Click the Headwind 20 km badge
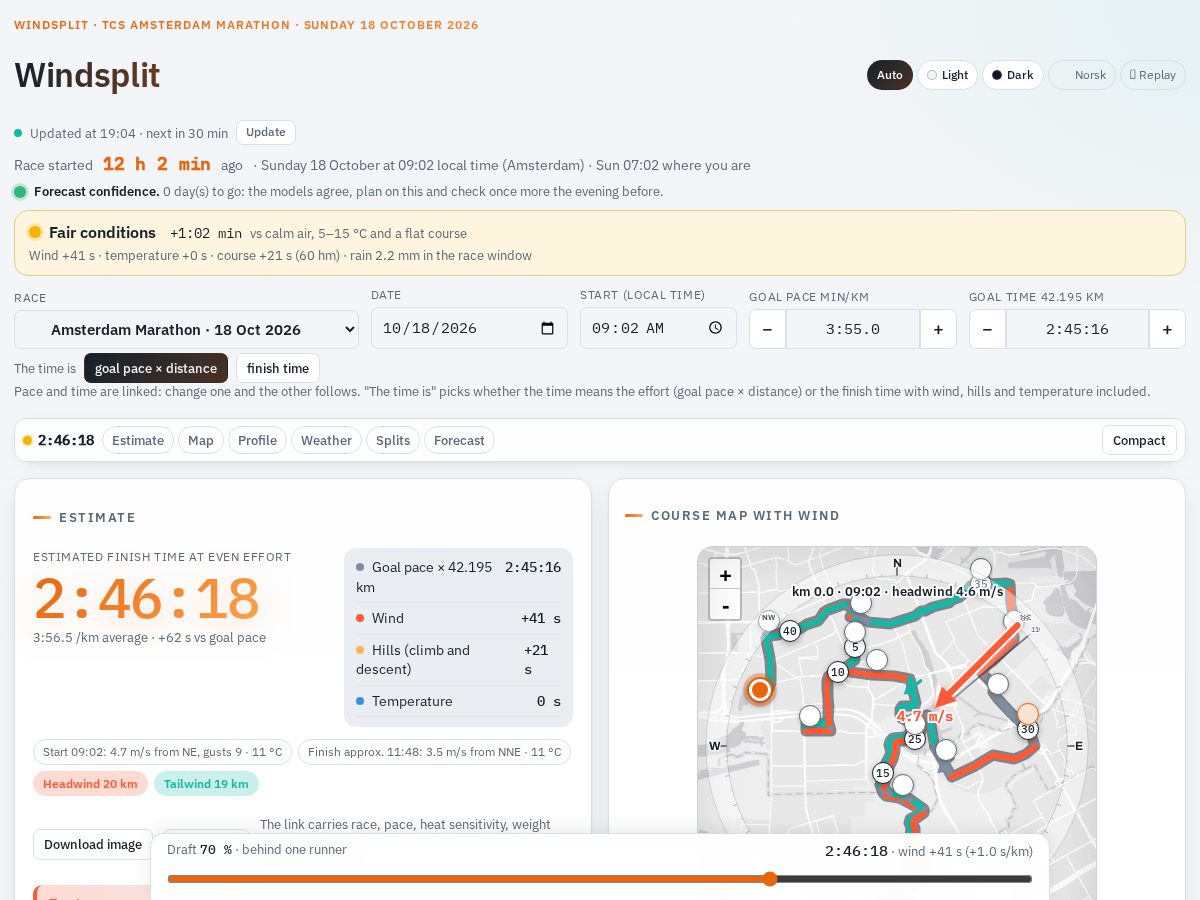Screen dimensions: 1200x900 coord(90,784)
